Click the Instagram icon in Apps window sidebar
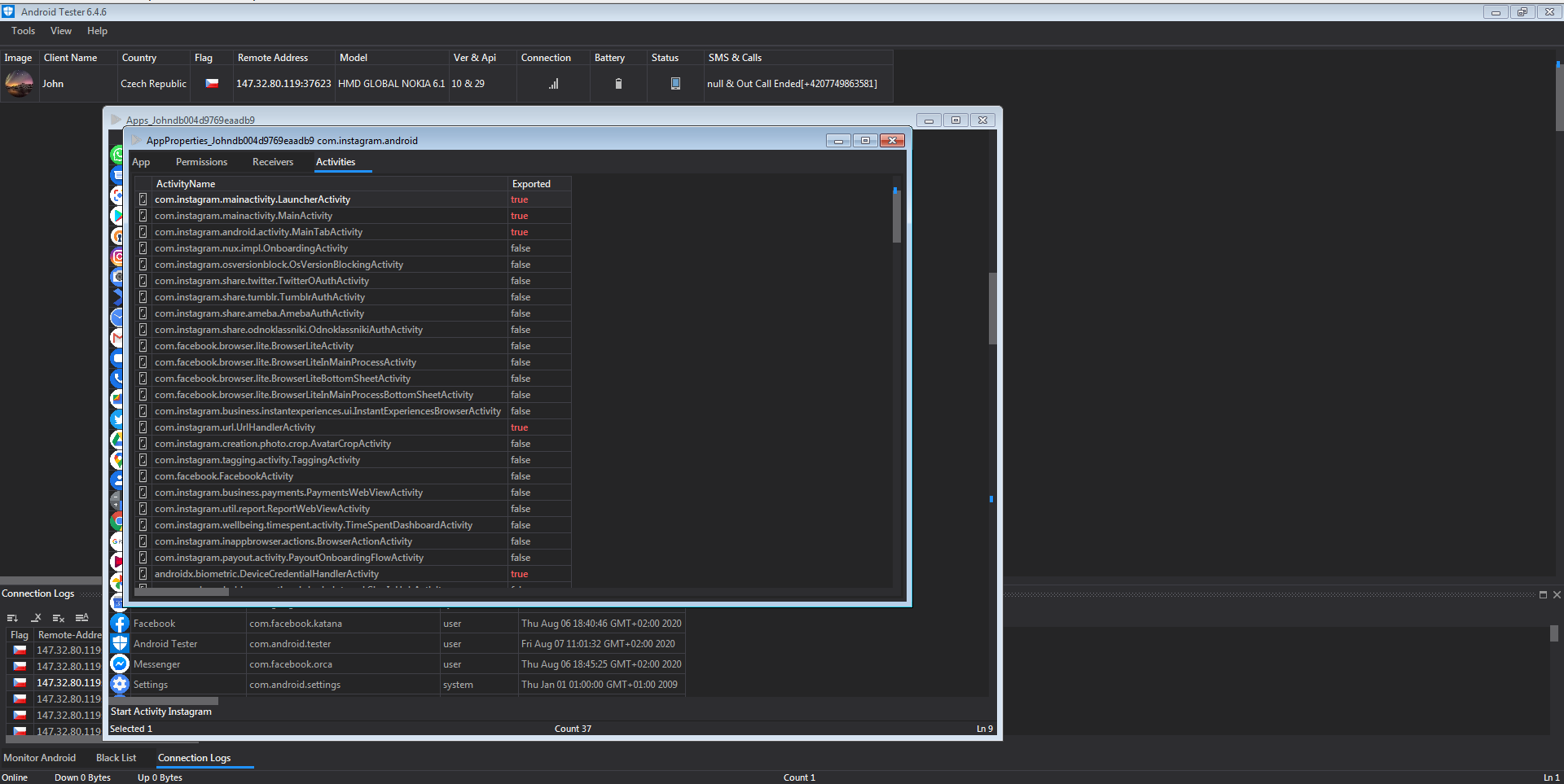The width and height of the screenshot is (1564, 784). (x=117, y=256)
